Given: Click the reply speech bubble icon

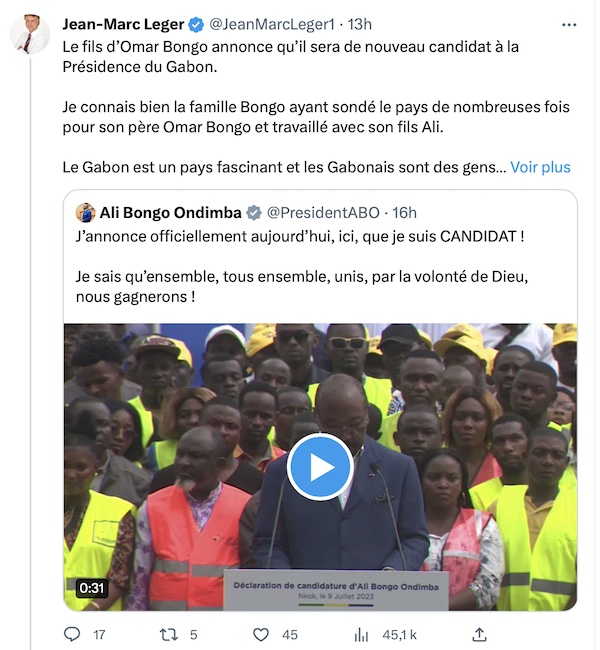Looking at the screenshot, I should pyautogui.click(x=72, y=634).
